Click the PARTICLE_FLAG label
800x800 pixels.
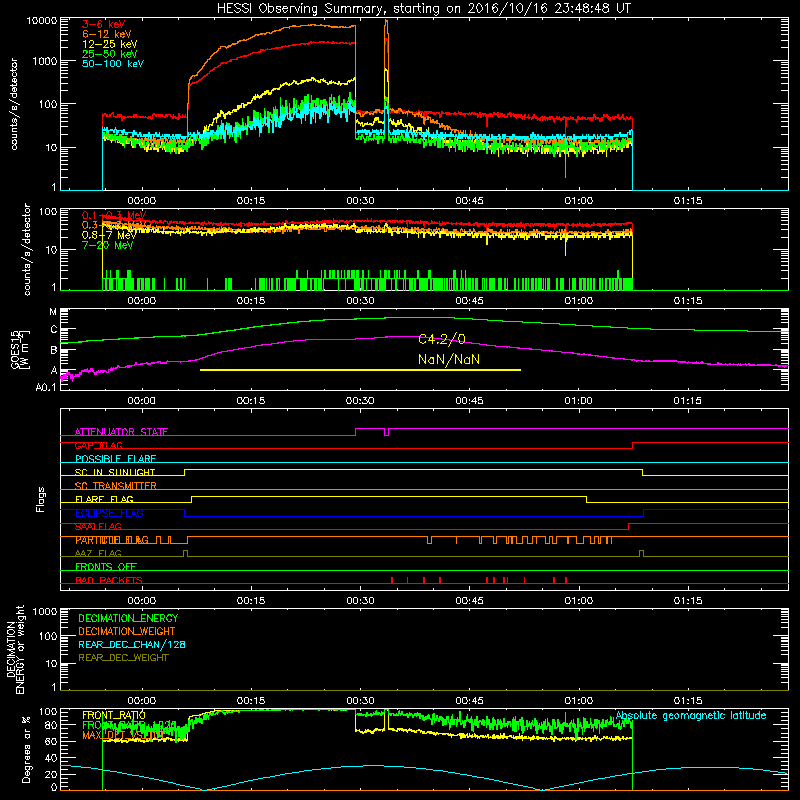click(112, 540)
